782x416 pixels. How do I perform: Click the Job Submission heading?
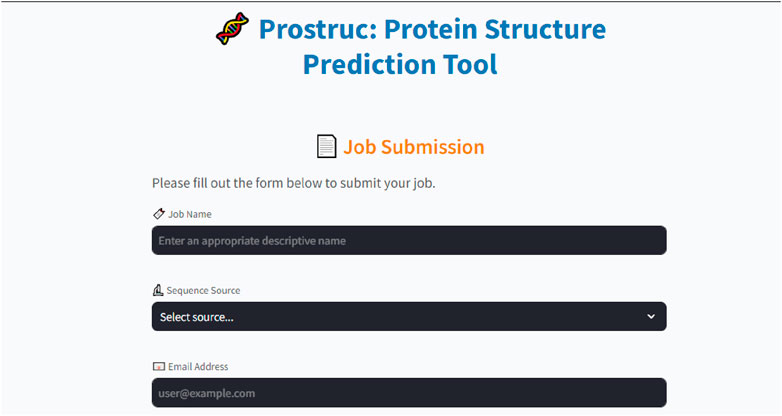tap(414, 147)
